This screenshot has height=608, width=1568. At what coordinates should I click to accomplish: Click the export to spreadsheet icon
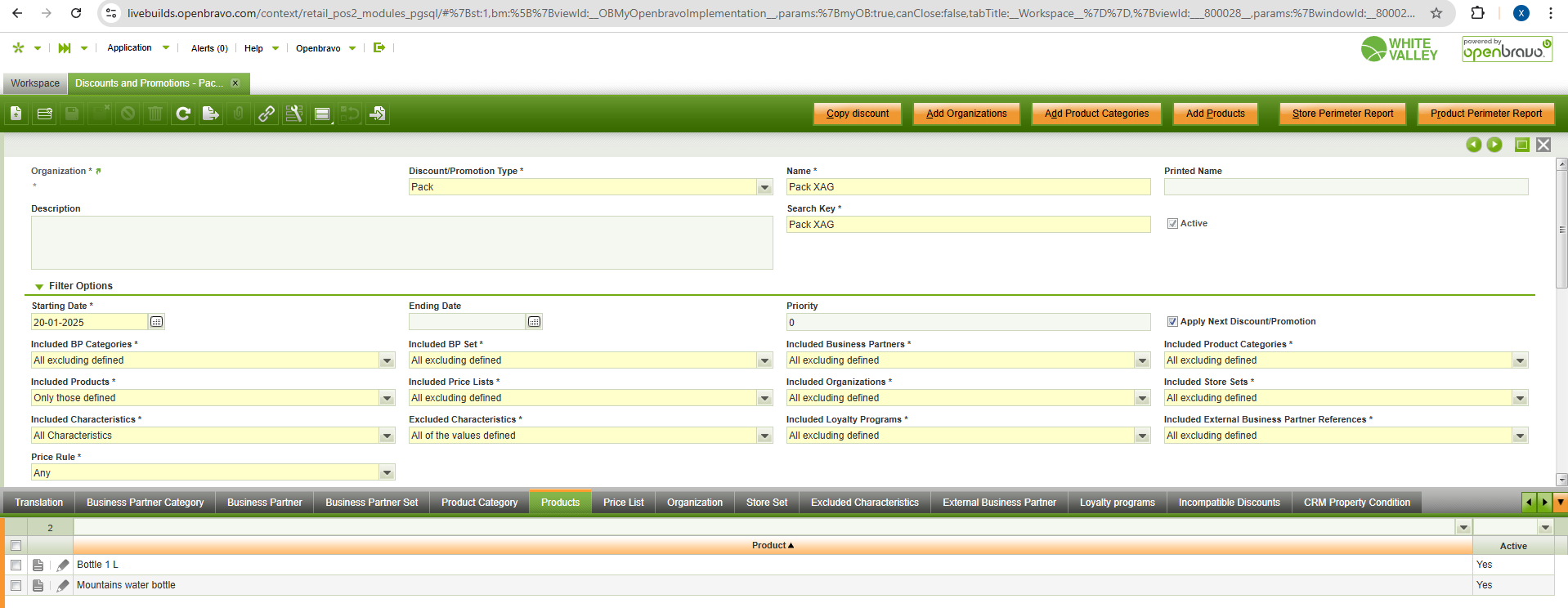[x=211, y=114]
